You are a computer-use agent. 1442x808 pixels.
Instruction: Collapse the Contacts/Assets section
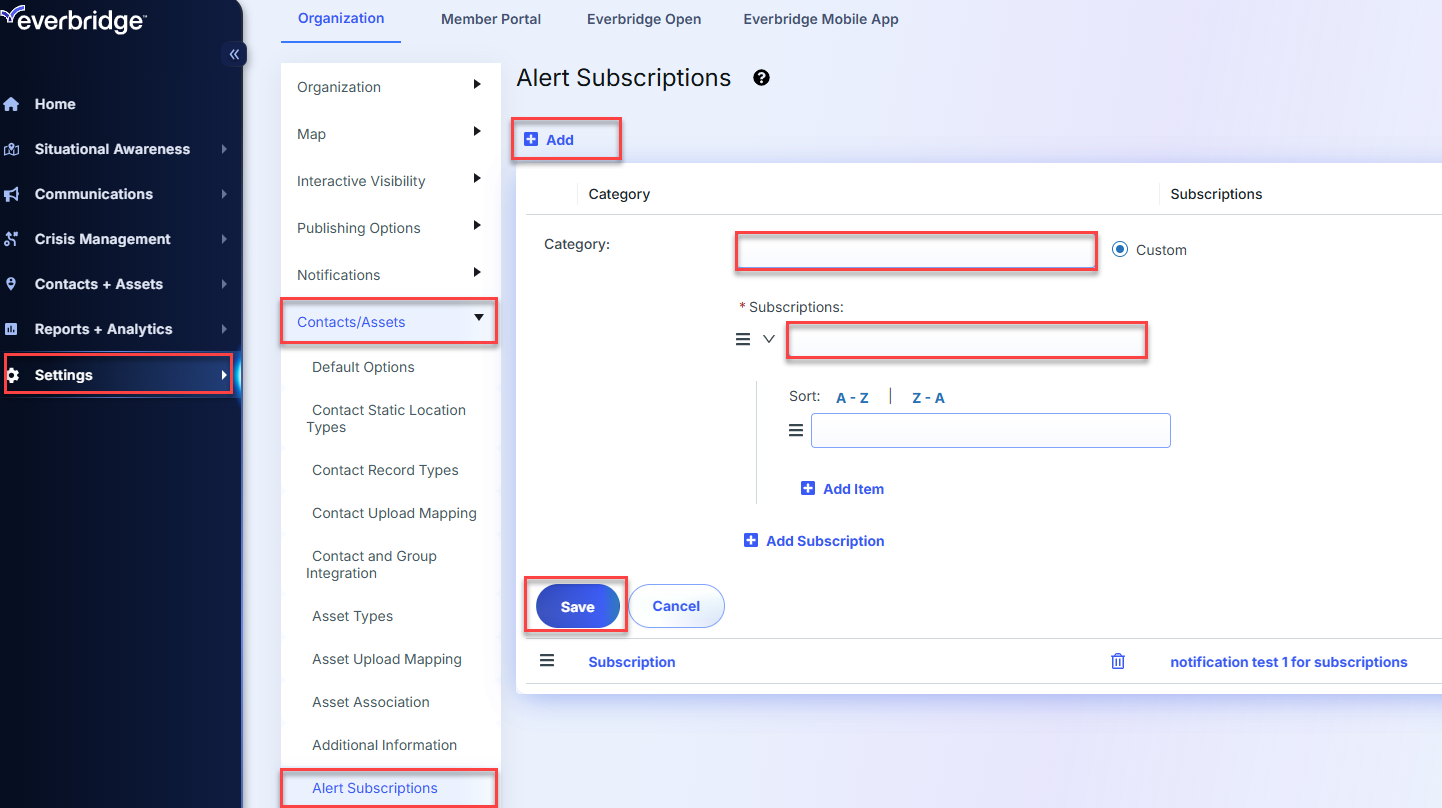click(x=478, y=318)
